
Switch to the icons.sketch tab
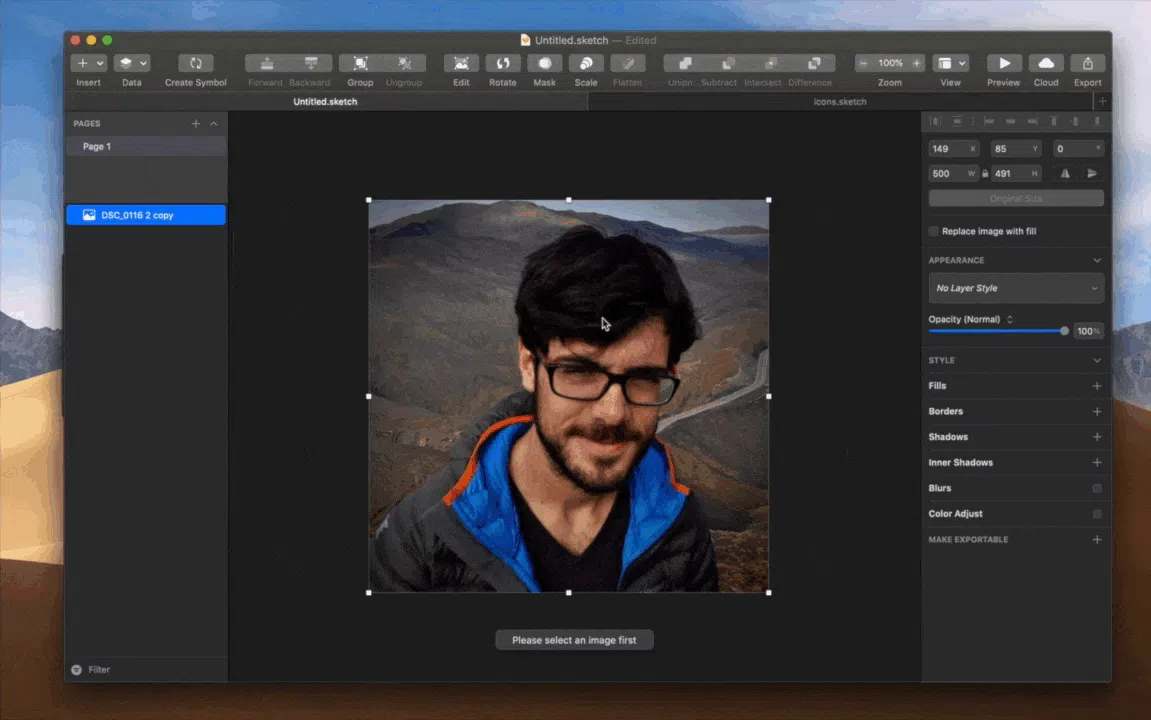click(840, 102)
